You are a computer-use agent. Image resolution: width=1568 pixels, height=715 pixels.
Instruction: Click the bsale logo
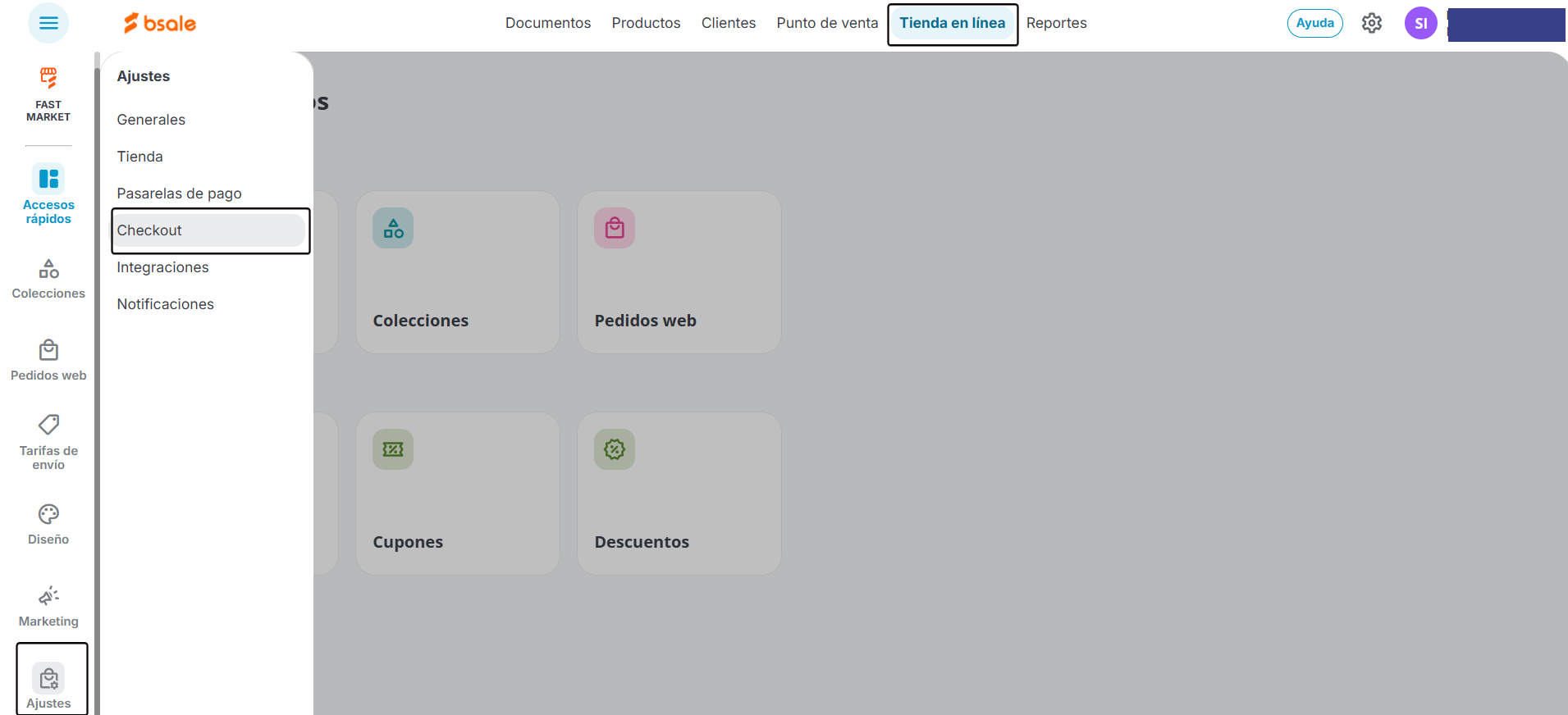[x=160, y=23]
